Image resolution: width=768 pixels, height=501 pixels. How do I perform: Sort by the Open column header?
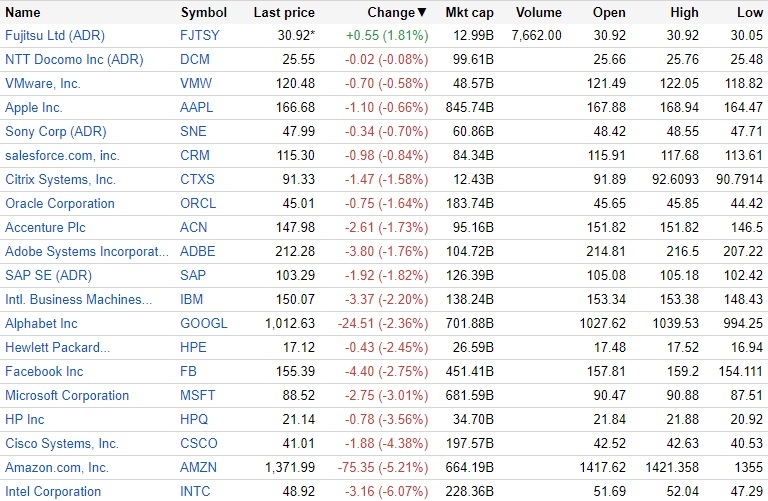[609, 13]
